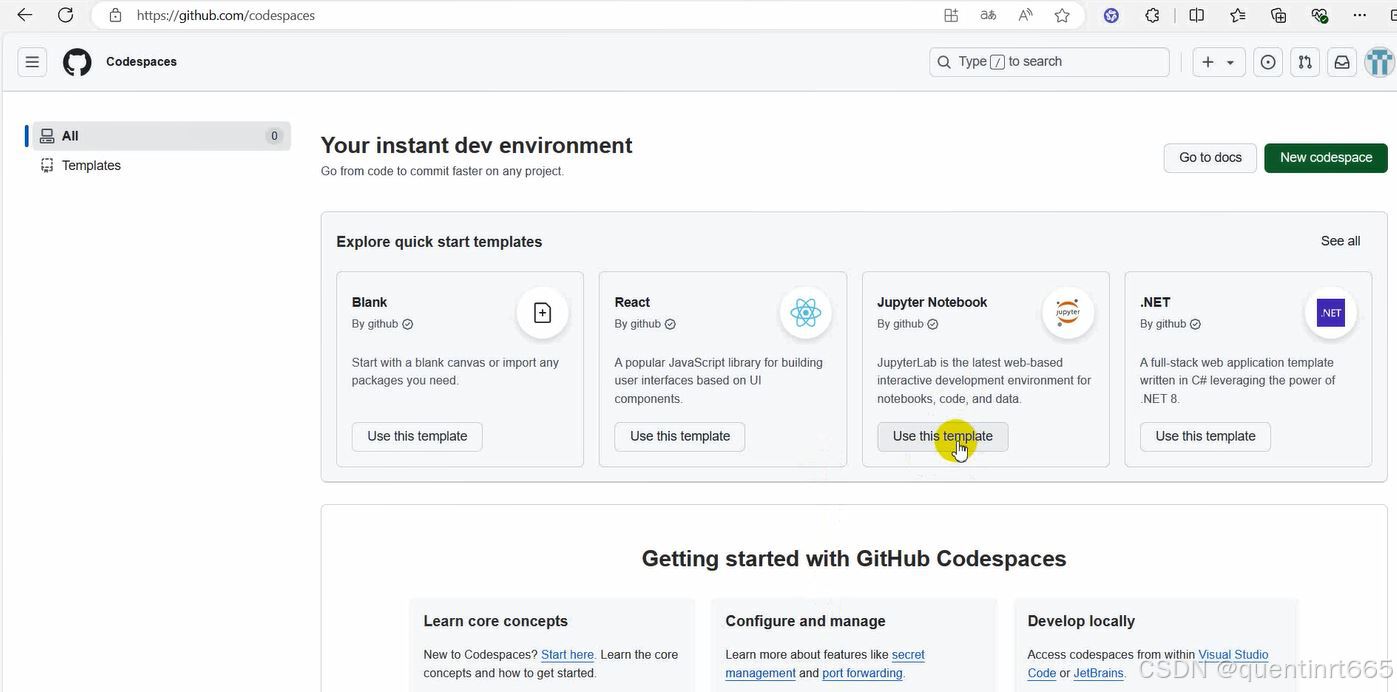Click 'Configure and manage' heading
Screen dimensions: 1397x692
[x=805, y=621]
